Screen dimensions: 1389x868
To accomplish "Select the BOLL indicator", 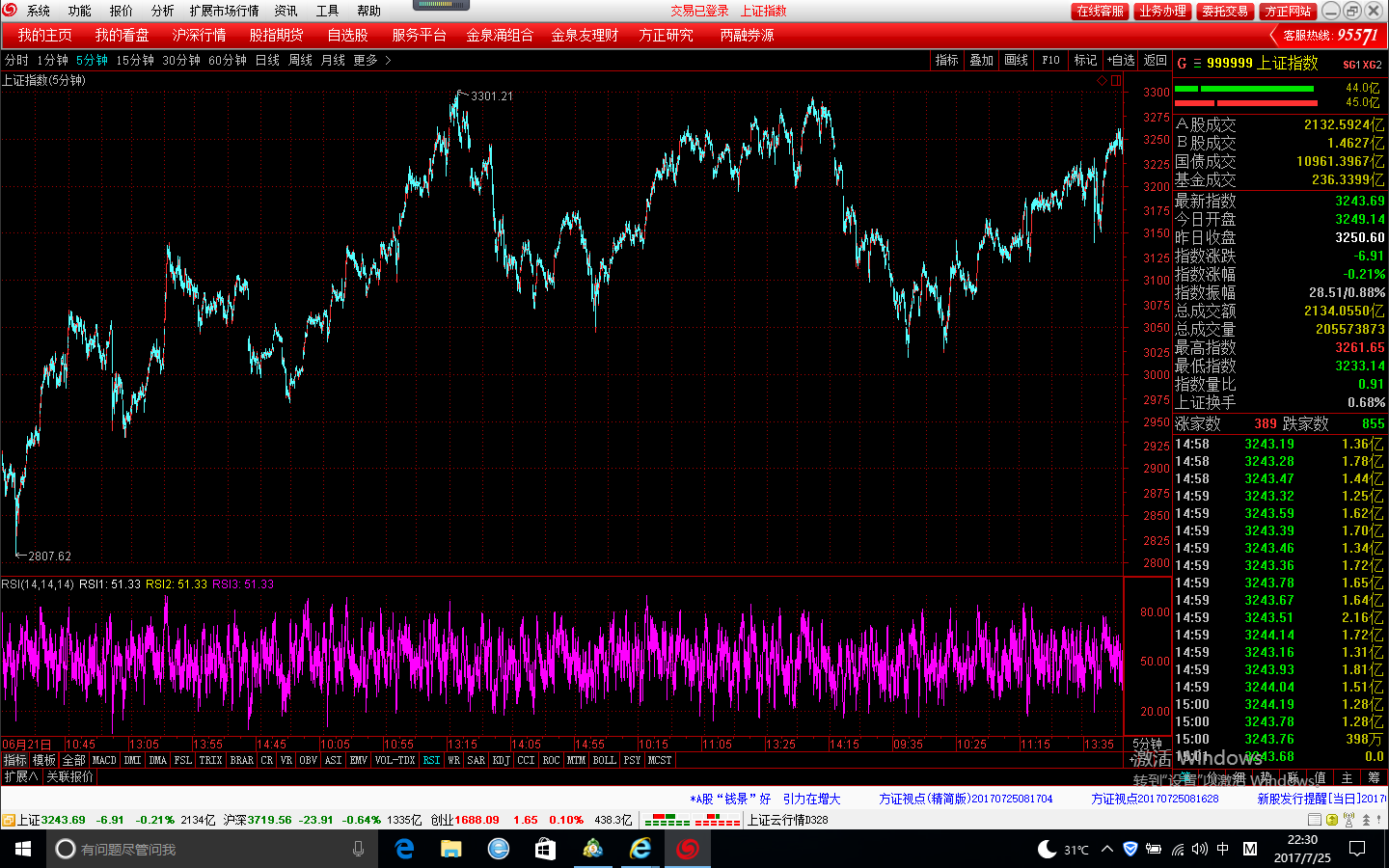I will 604,760.
